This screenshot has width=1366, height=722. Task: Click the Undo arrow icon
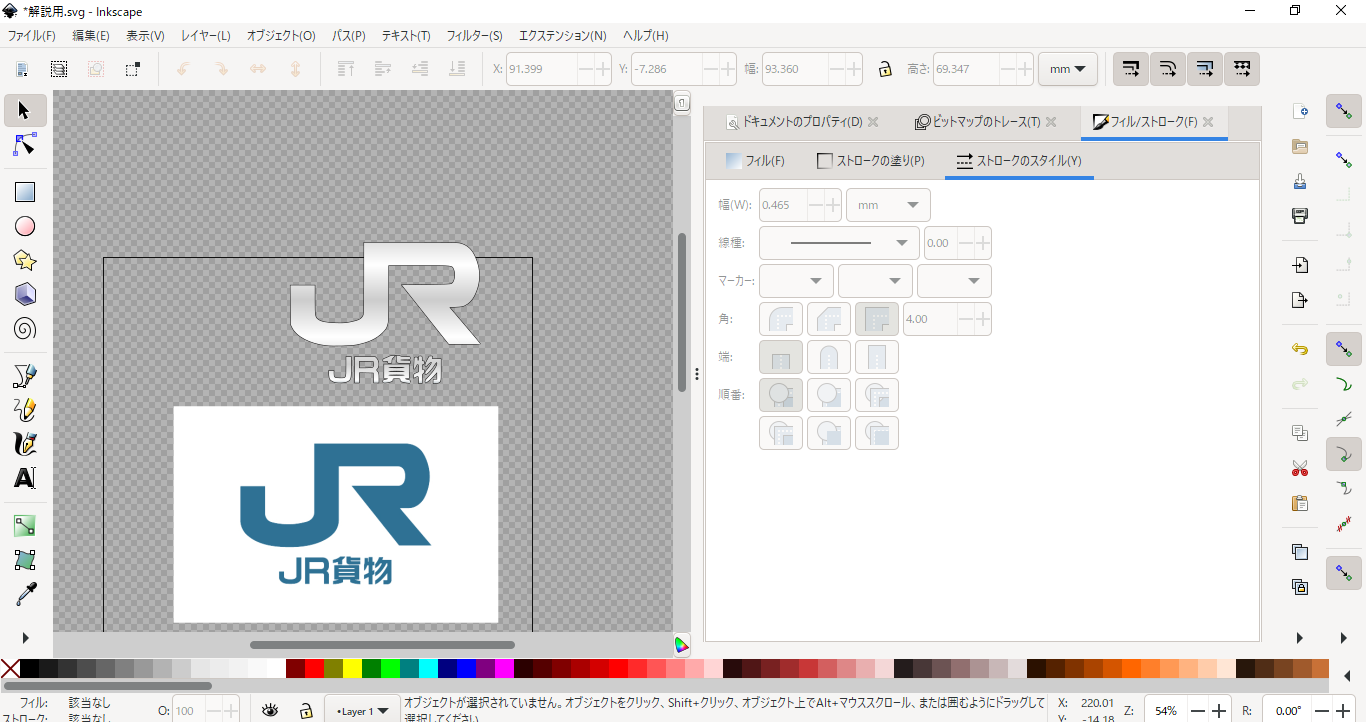(x=1300, y=349)
